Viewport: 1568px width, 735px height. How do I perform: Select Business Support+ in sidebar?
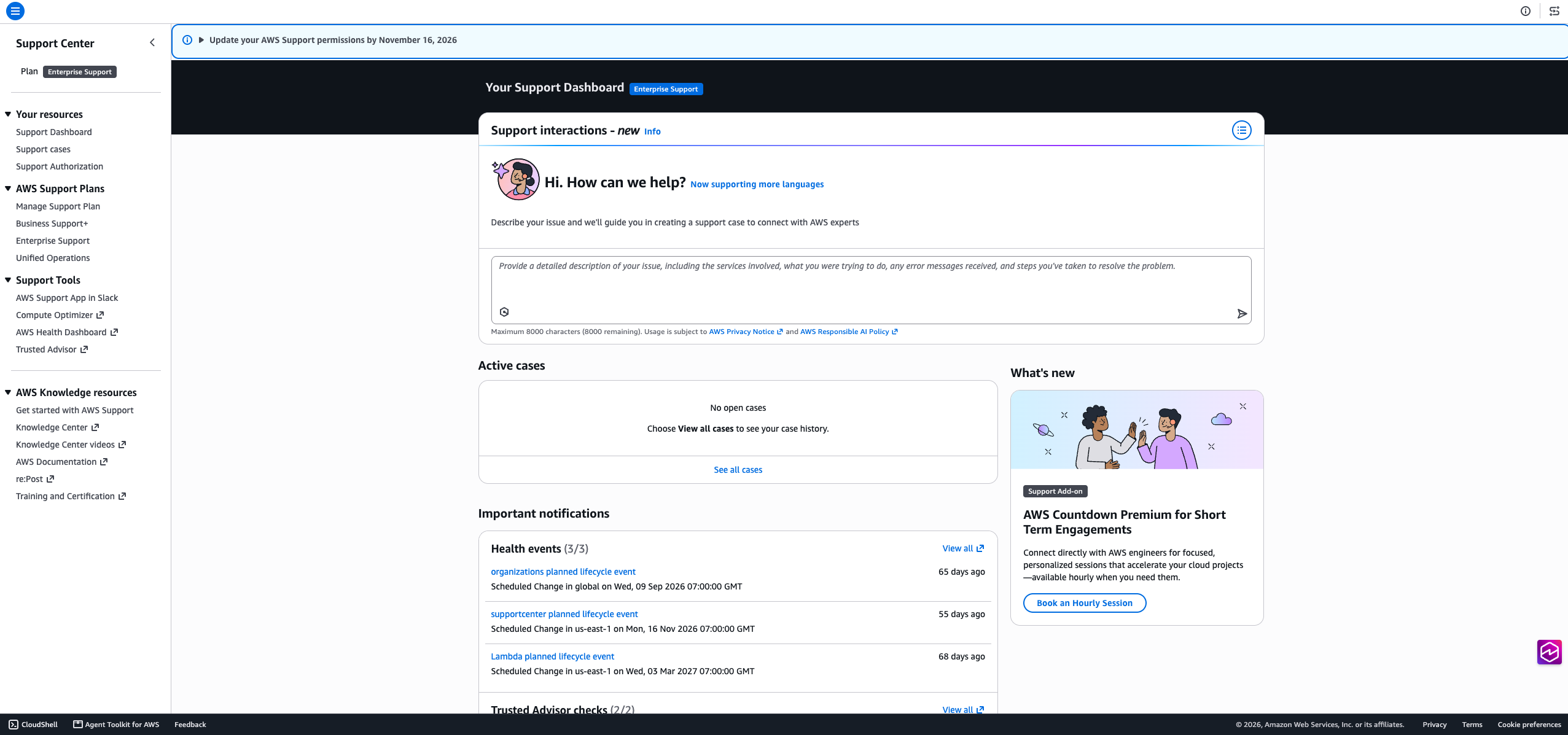click(52, 224)
